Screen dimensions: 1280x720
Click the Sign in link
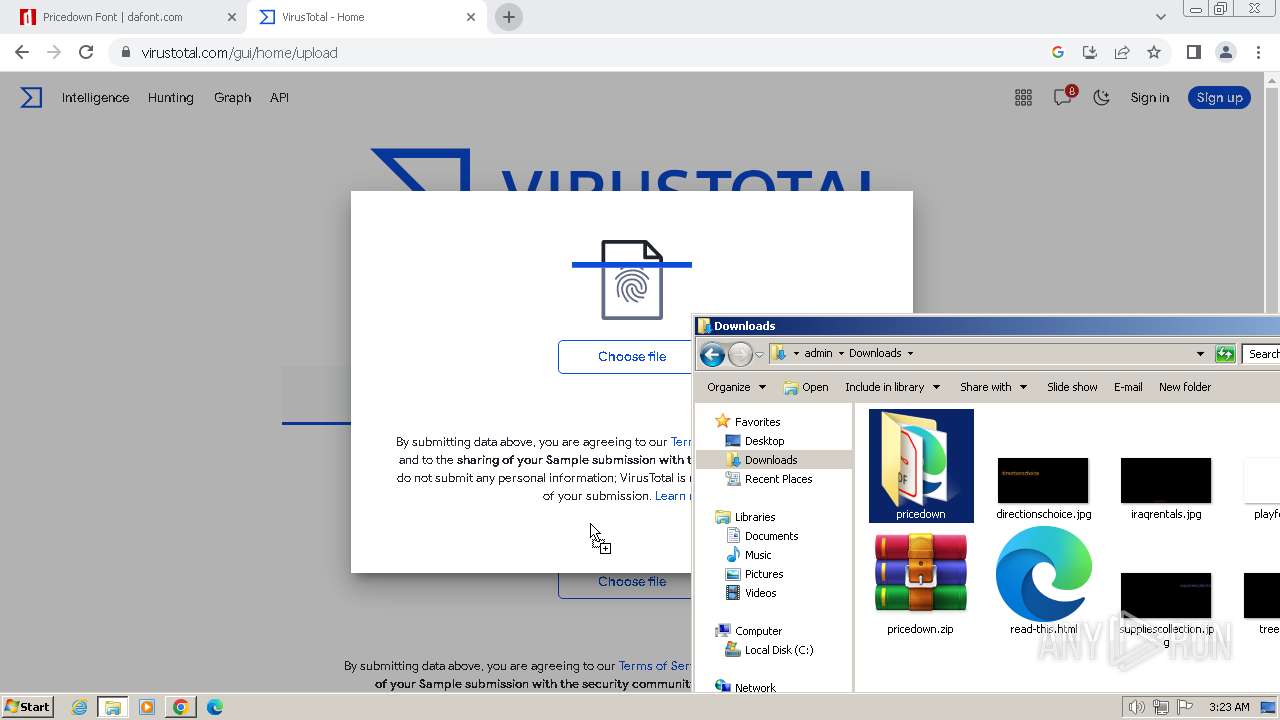pyautogui.click(x=1149, y=97)
